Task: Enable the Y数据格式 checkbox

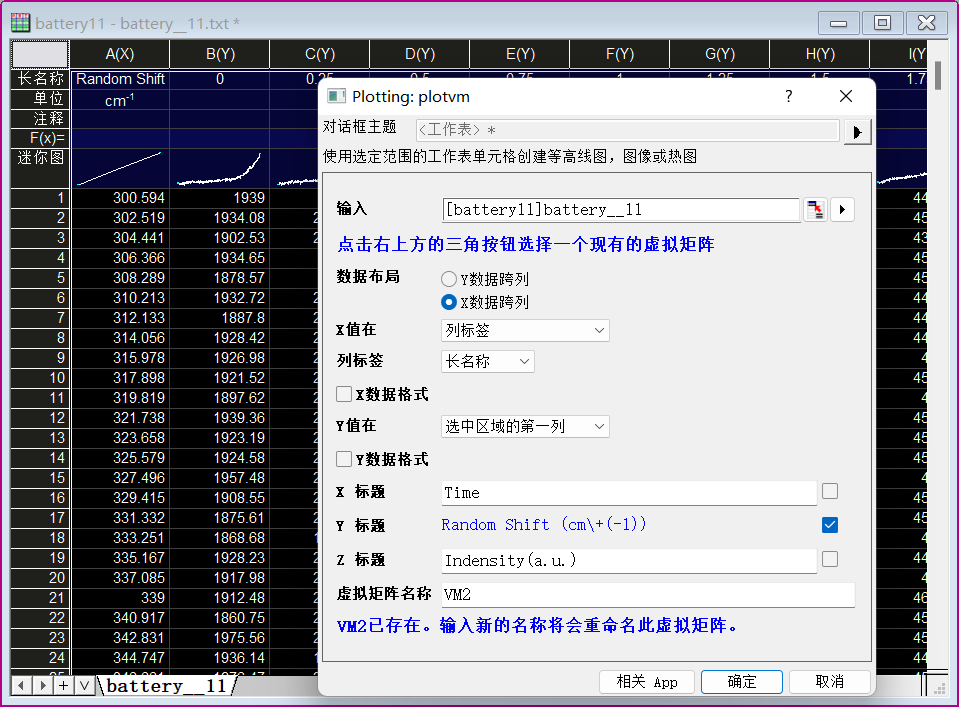Action: coord(344,459)
